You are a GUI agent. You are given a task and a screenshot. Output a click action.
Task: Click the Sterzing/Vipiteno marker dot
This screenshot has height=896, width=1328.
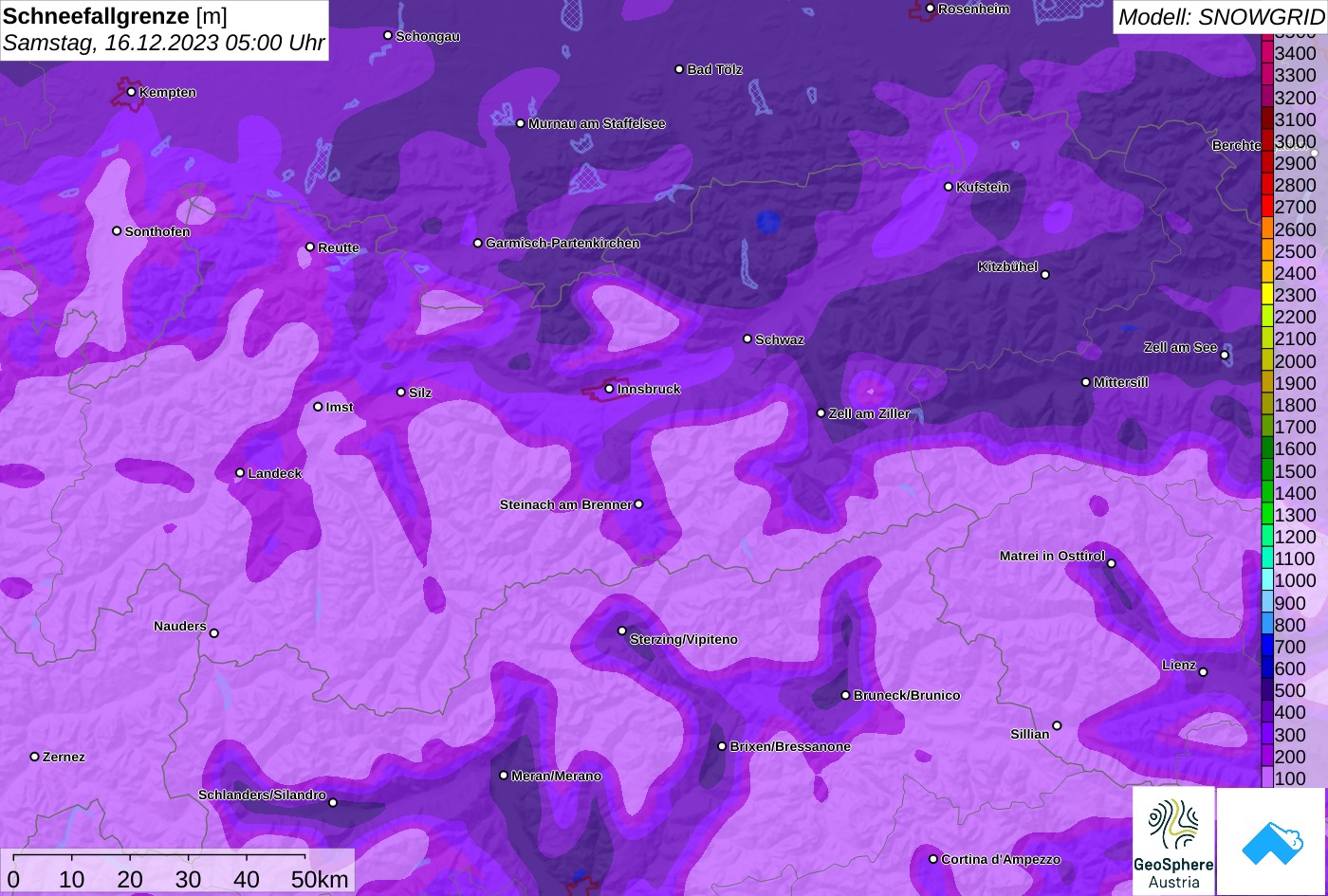click(x=622, y=631)
